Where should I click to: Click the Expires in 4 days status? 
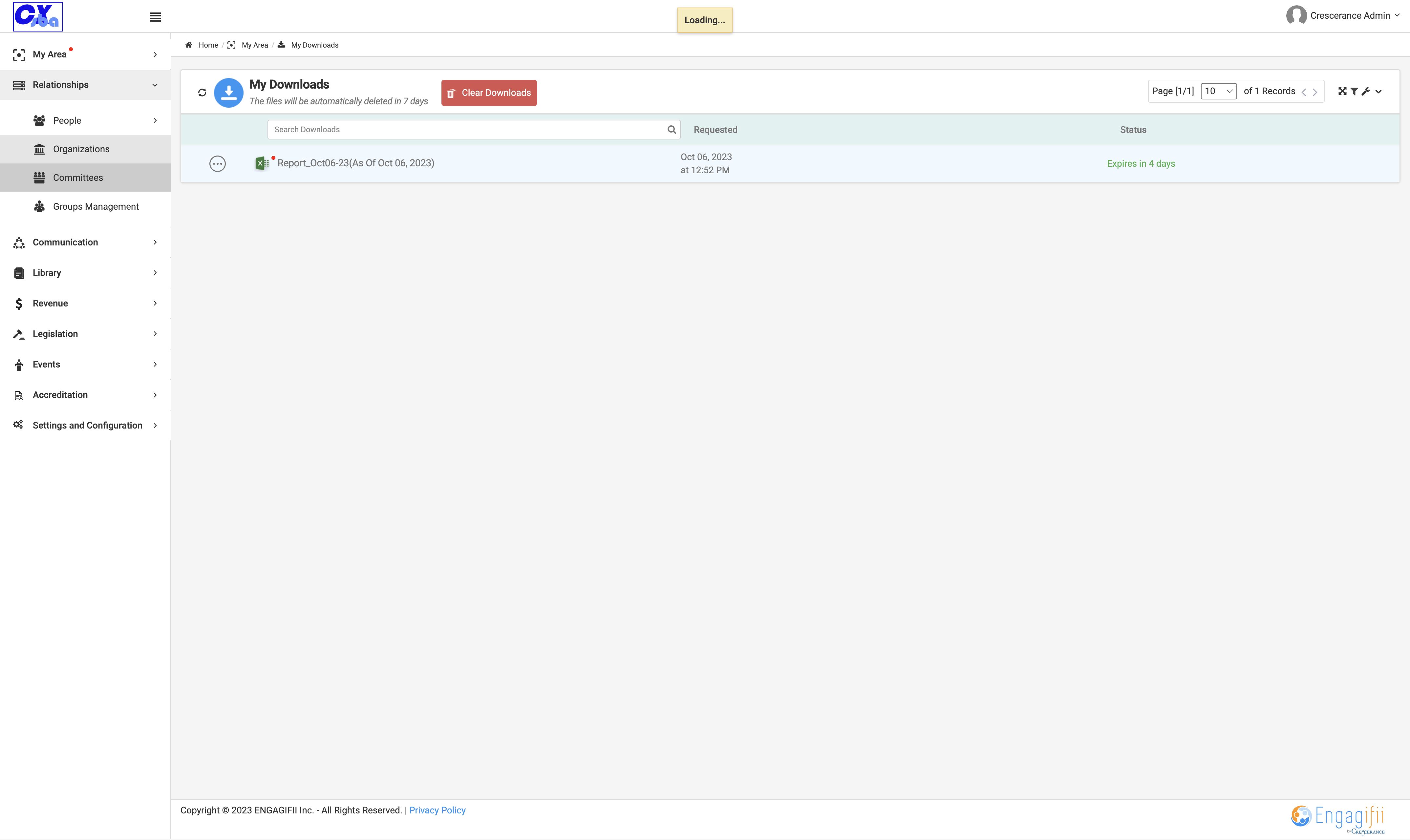(1141, 164)
